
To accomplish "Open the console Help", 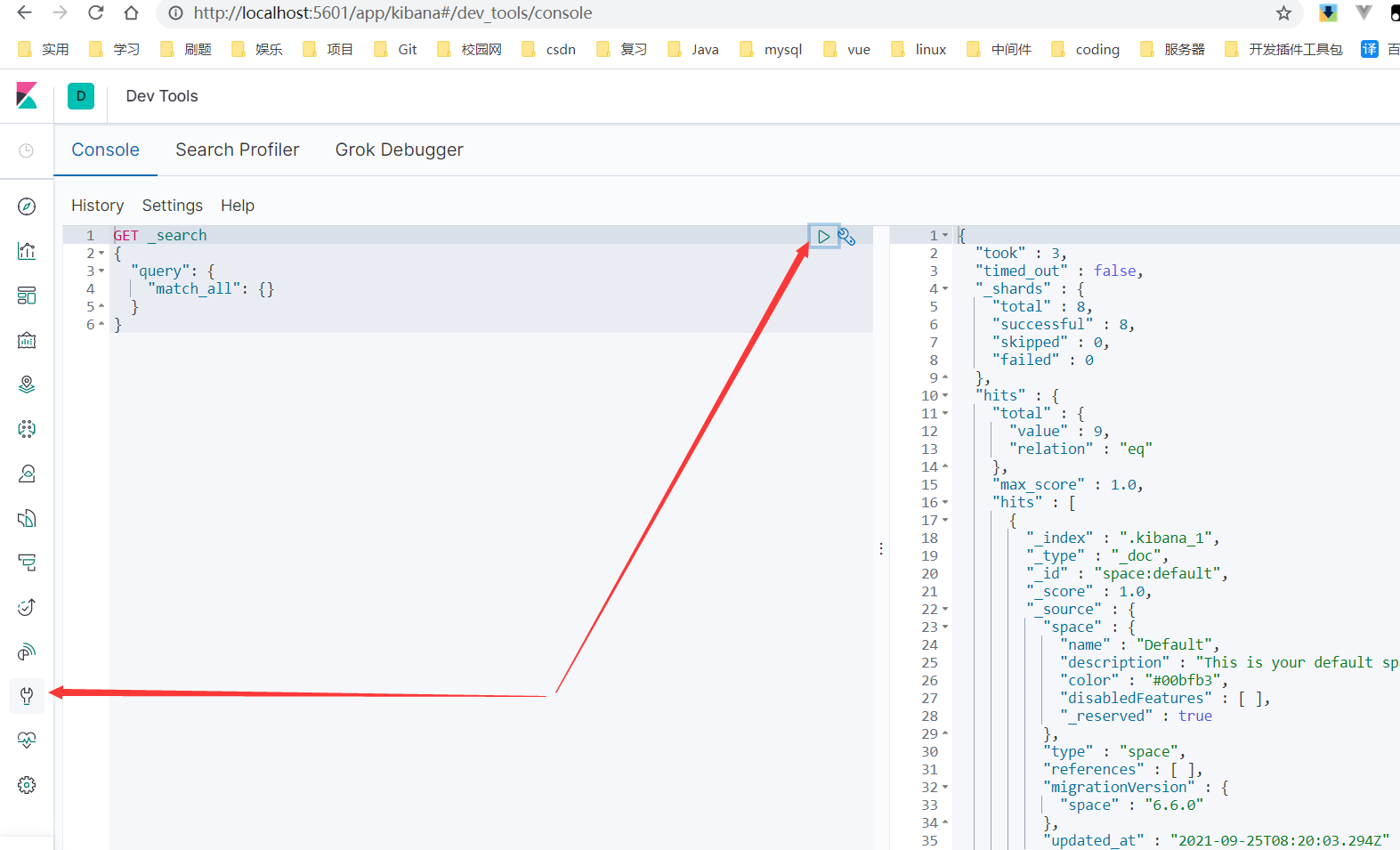I will coord(238,206).
